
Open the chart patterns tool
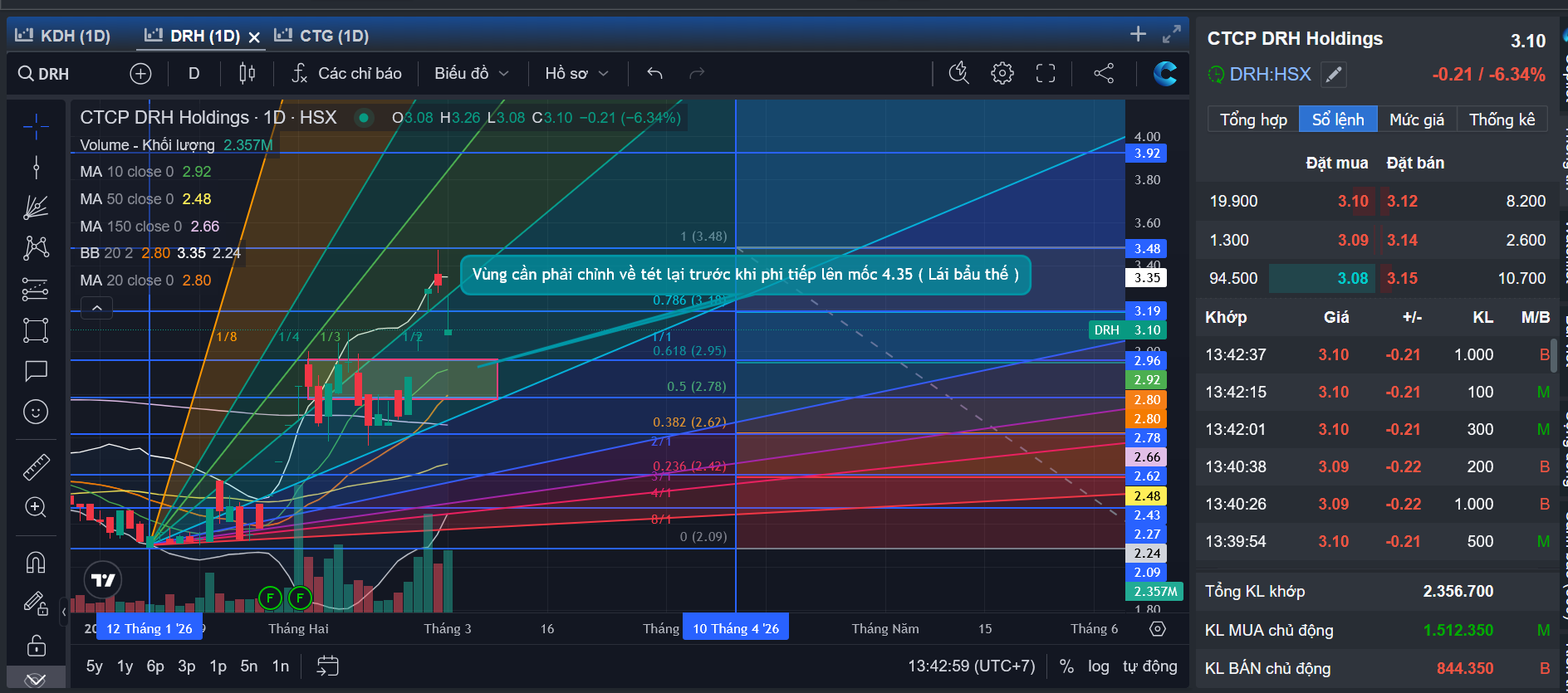(36, 247)
